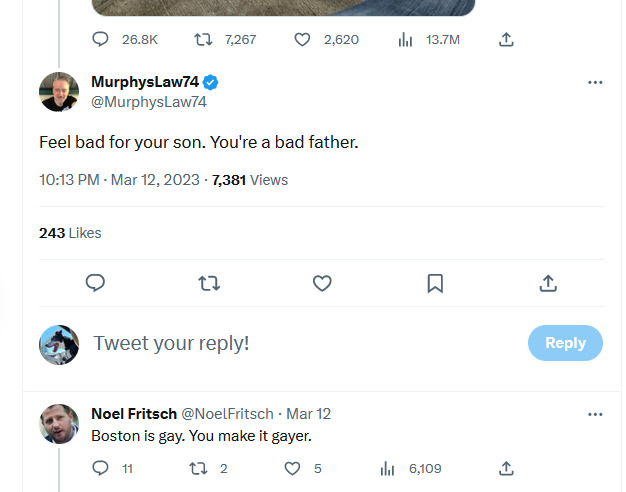This screenshot has height=492, width=626.
Task: Share Noel Fritsch's reply
Action: (x=506, y=468)
